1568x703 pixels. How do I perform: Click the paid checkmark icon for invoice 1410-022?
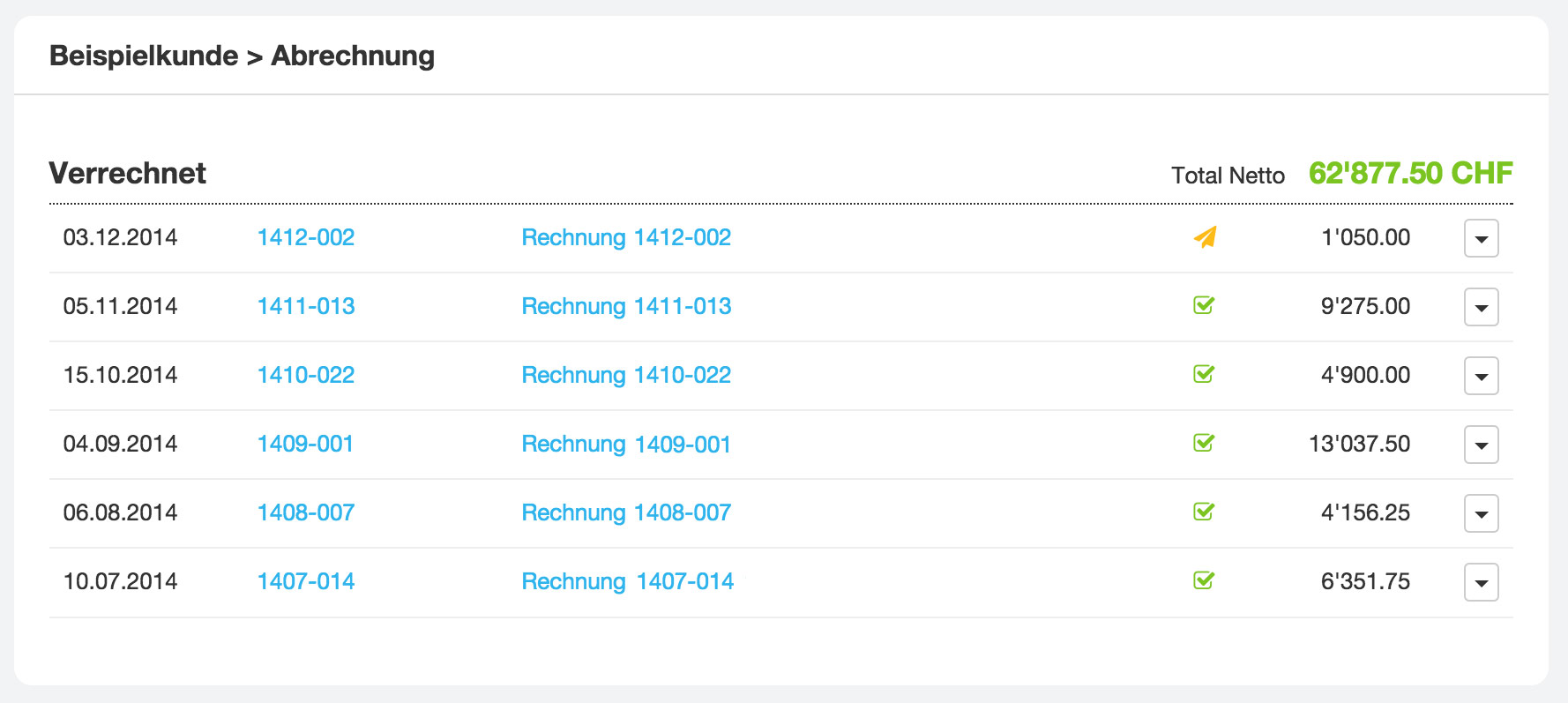[x=1204, y=375]
